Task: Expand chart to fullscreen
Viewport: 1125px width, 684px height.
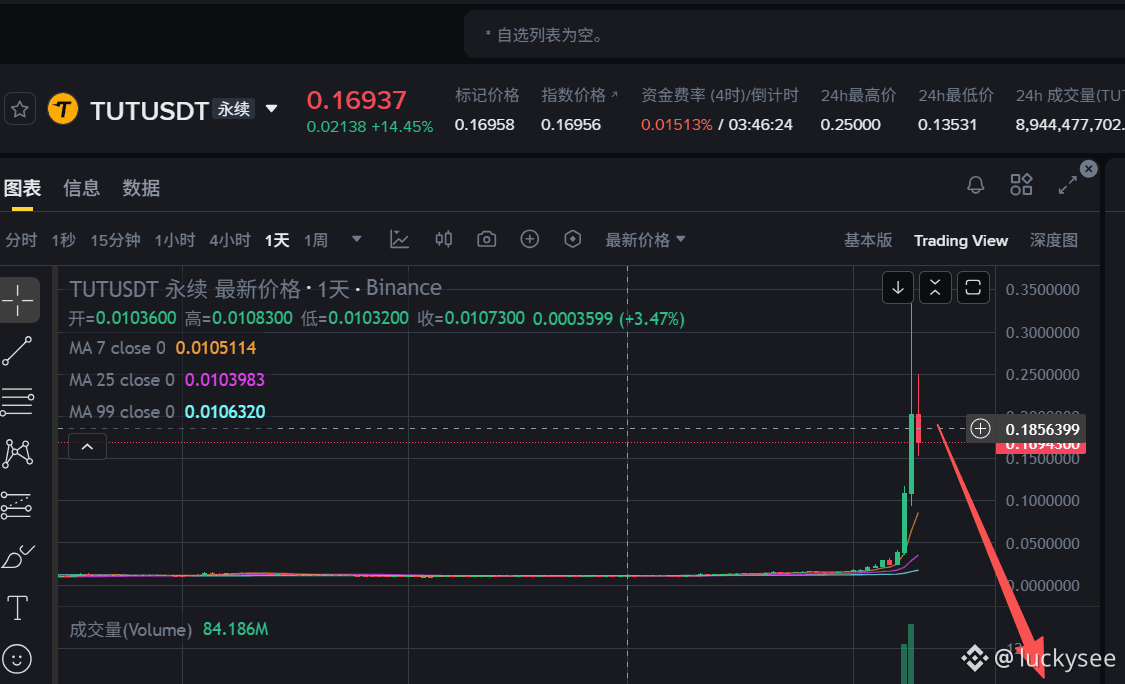Action: [x=1068, y=185]
